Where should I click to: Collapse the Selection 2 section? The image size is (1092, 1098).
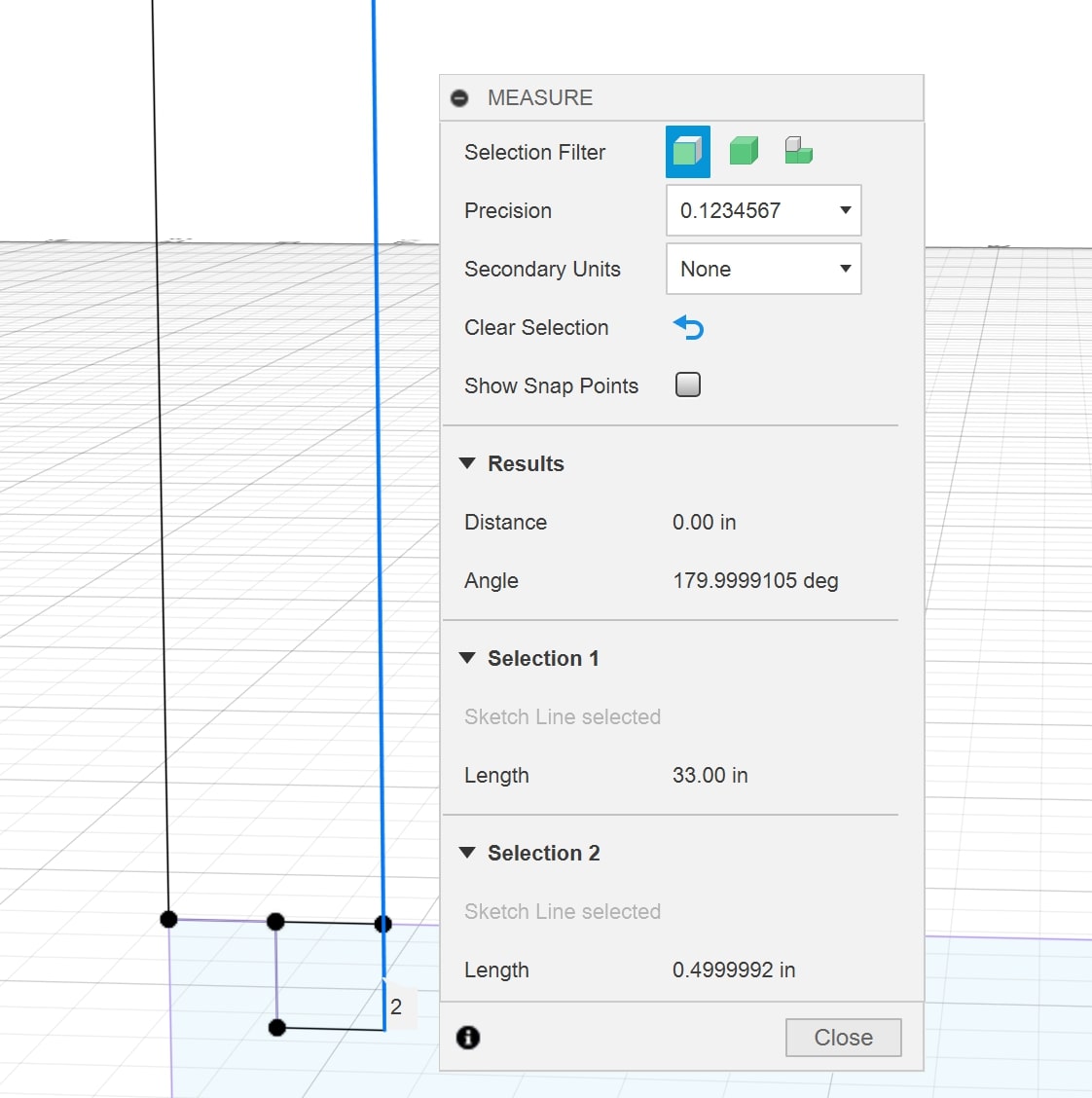468,853
